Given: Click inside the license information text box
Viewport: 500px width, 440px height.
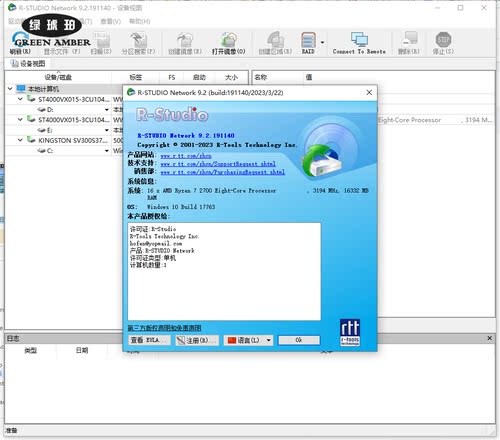Looking at the screenshot, I should coord(224,271).
